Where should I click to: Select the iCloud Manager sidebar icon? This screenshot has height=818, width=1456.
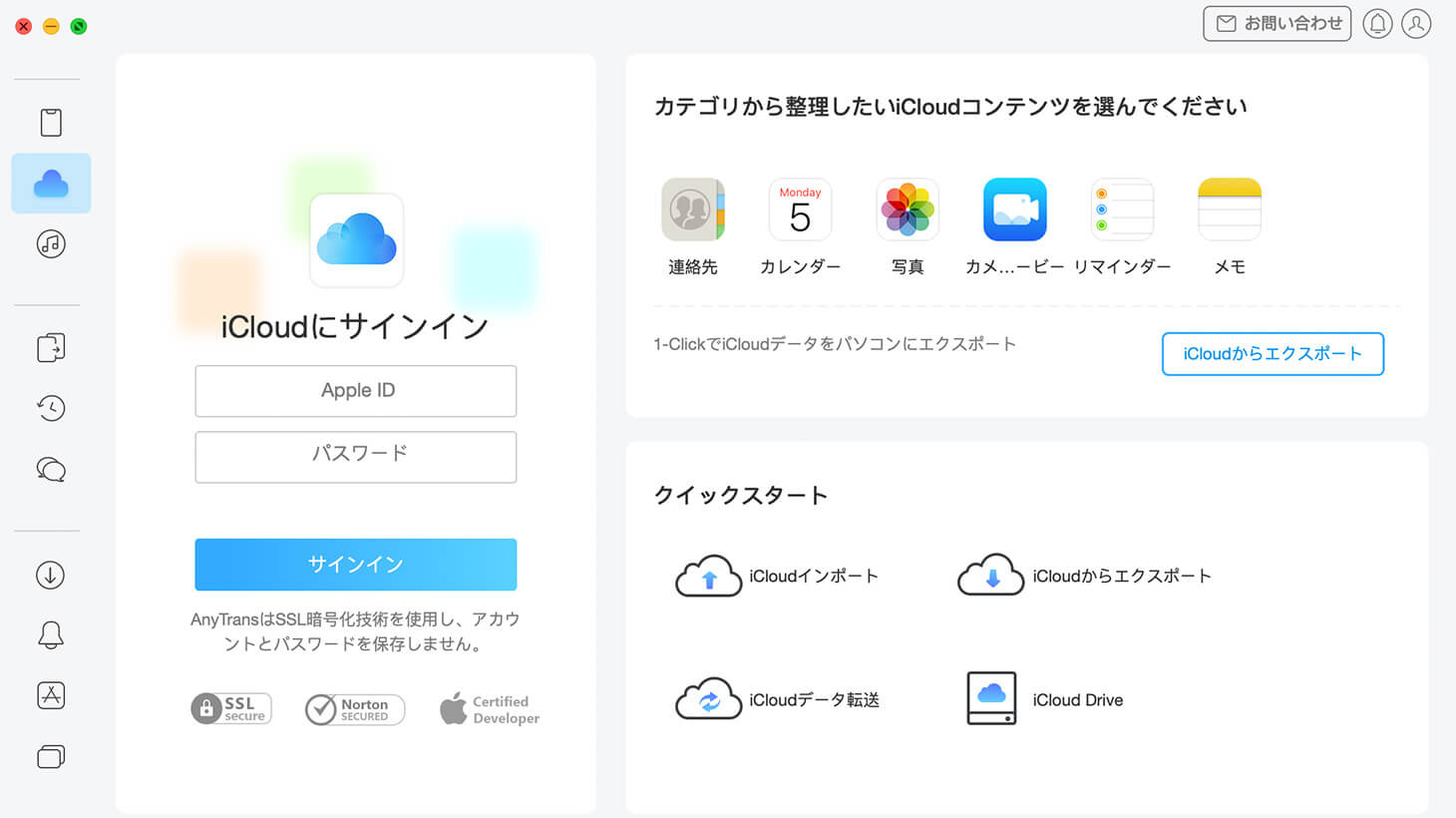click(50, 183)
